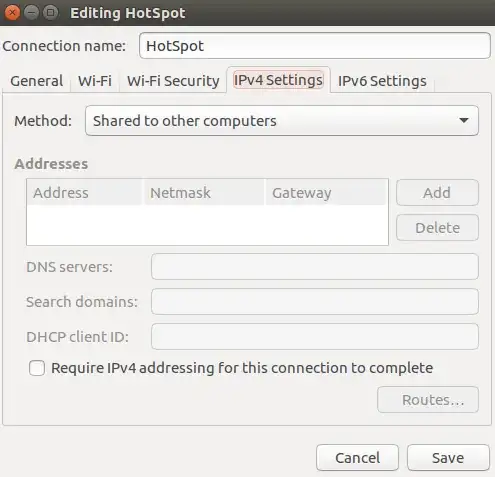Open the 'Shared to other computers' combo box
The height and width of the screenshot is (477, 495).
point(282,121)
